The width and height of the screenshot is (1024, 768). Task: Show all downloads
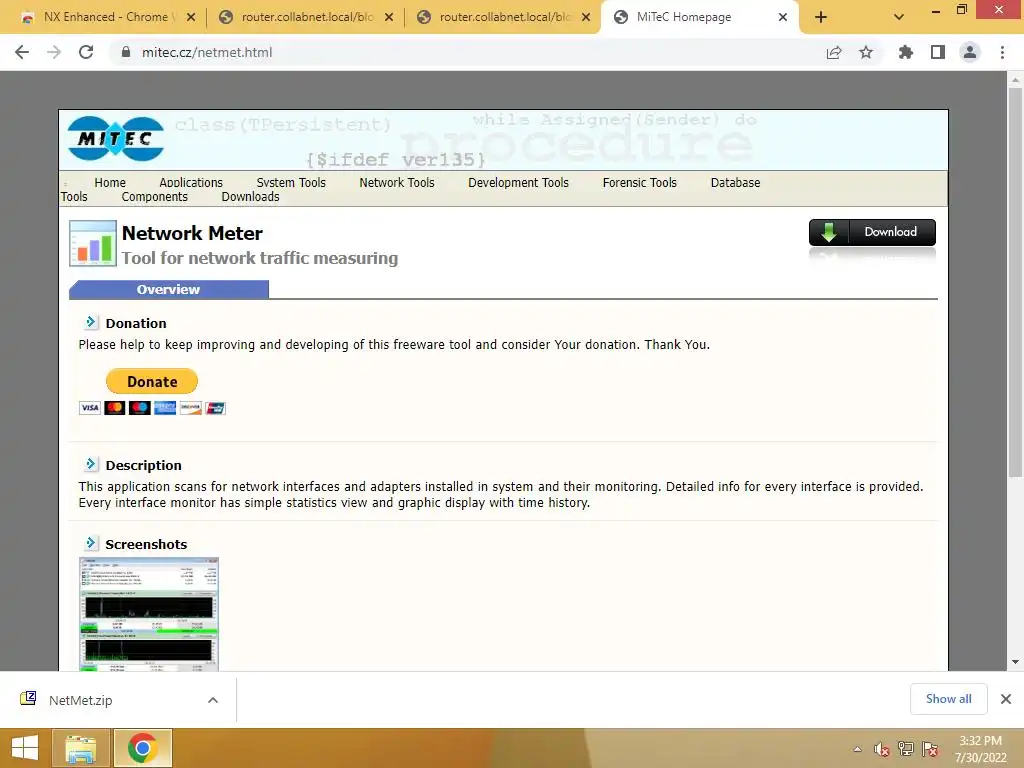point(948,699)
